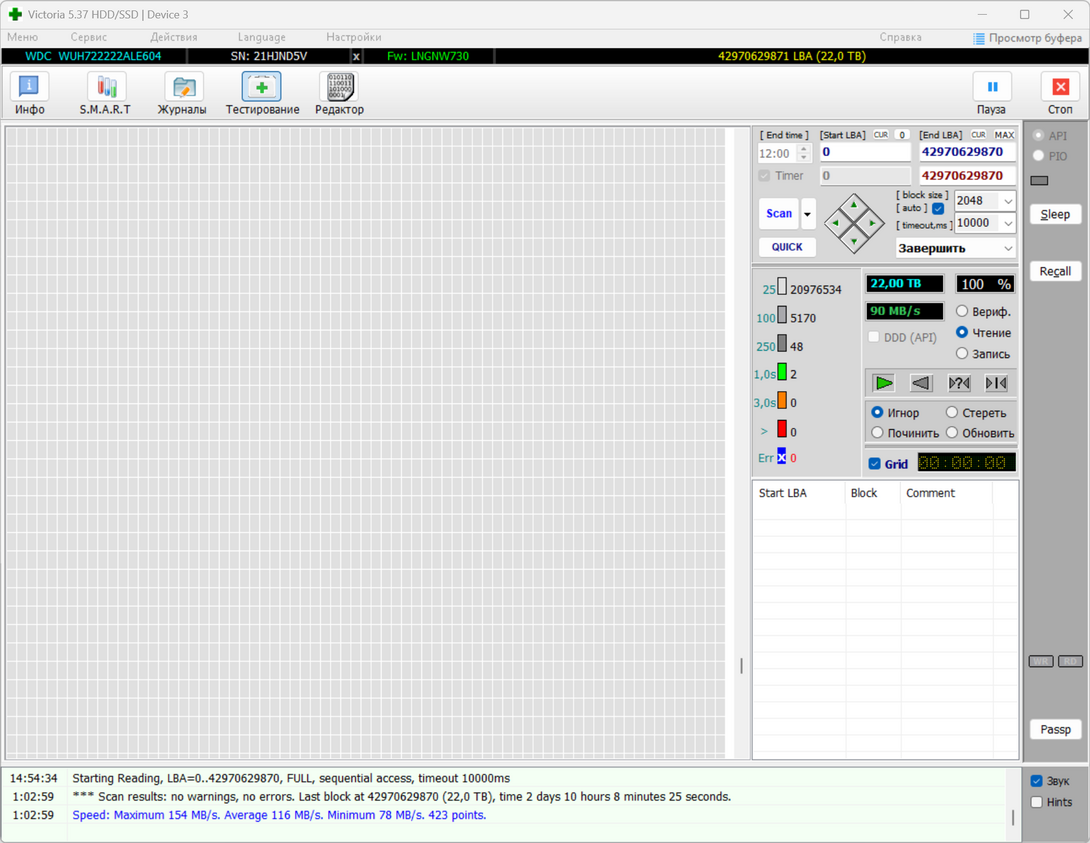
Task: Toggle the Звук sound checkbox
Action: coord(1036,781)
